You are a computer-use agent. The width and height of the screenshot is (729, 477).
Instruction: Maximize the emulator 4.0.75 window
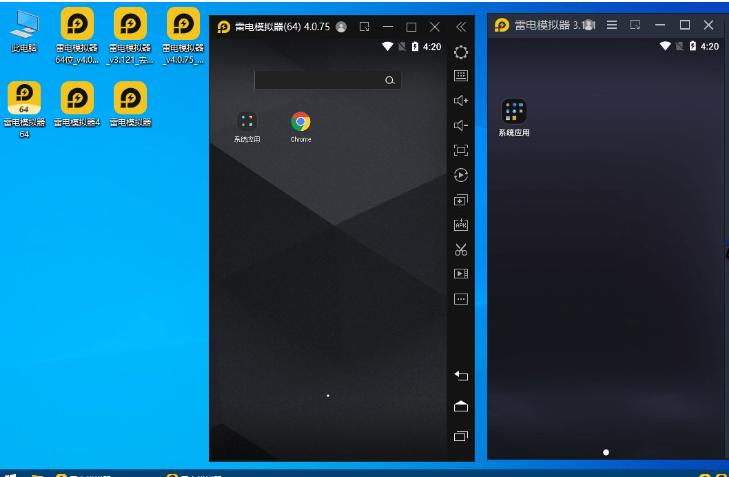[x=411, y=27]
